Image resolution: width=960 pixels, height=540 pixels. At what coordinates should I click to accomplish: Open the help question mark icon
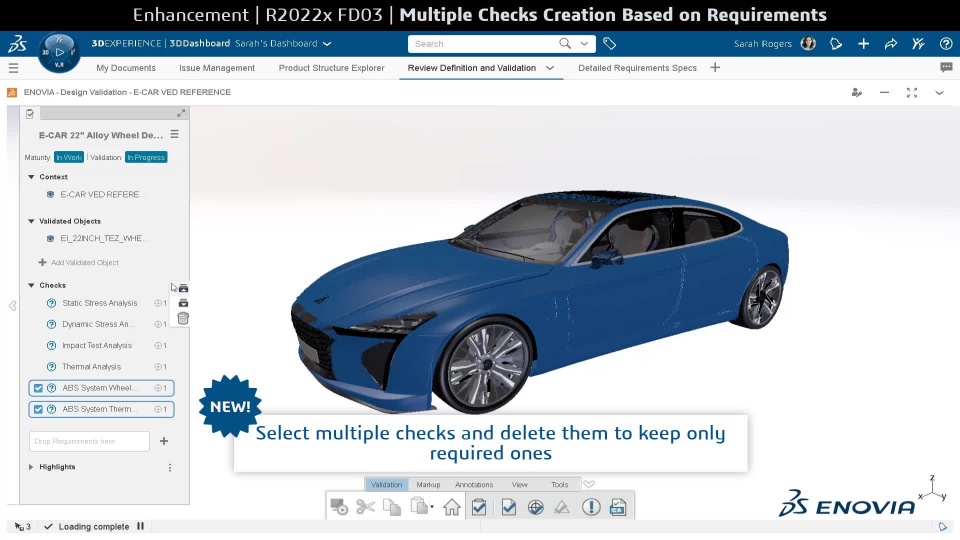tap(946, 43)
